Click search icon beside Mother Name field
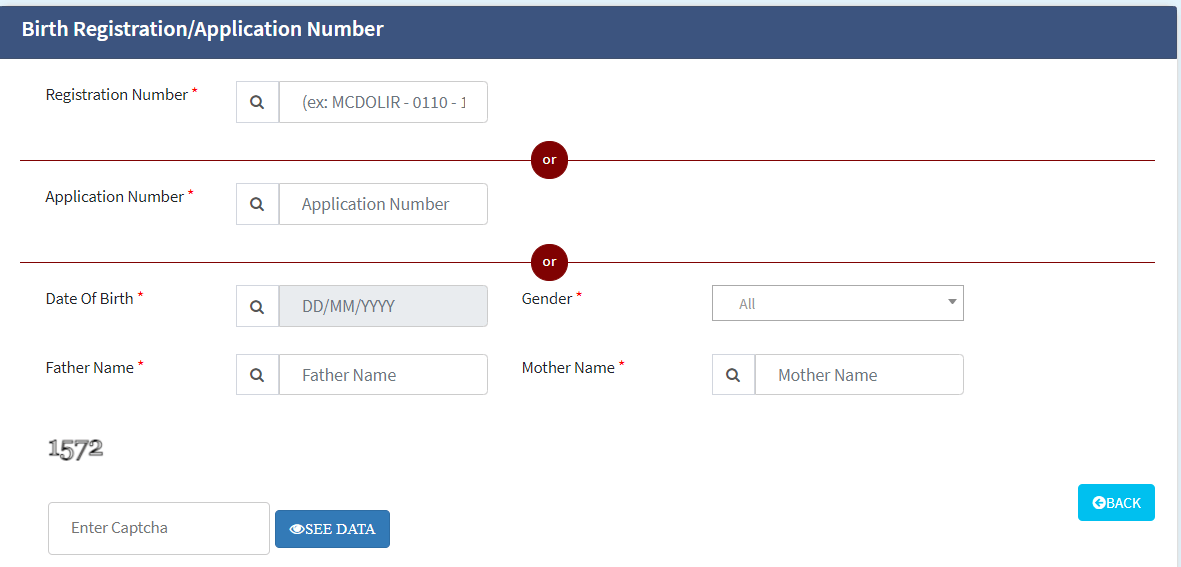The width and height of the screenshot is (1181, 567). tap(733, 375)
